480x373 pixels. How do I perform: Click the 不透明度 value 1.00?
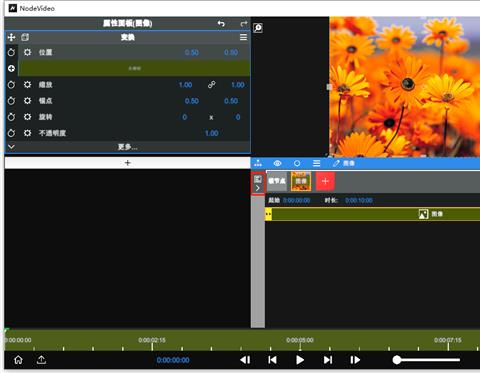pos(212,133)
